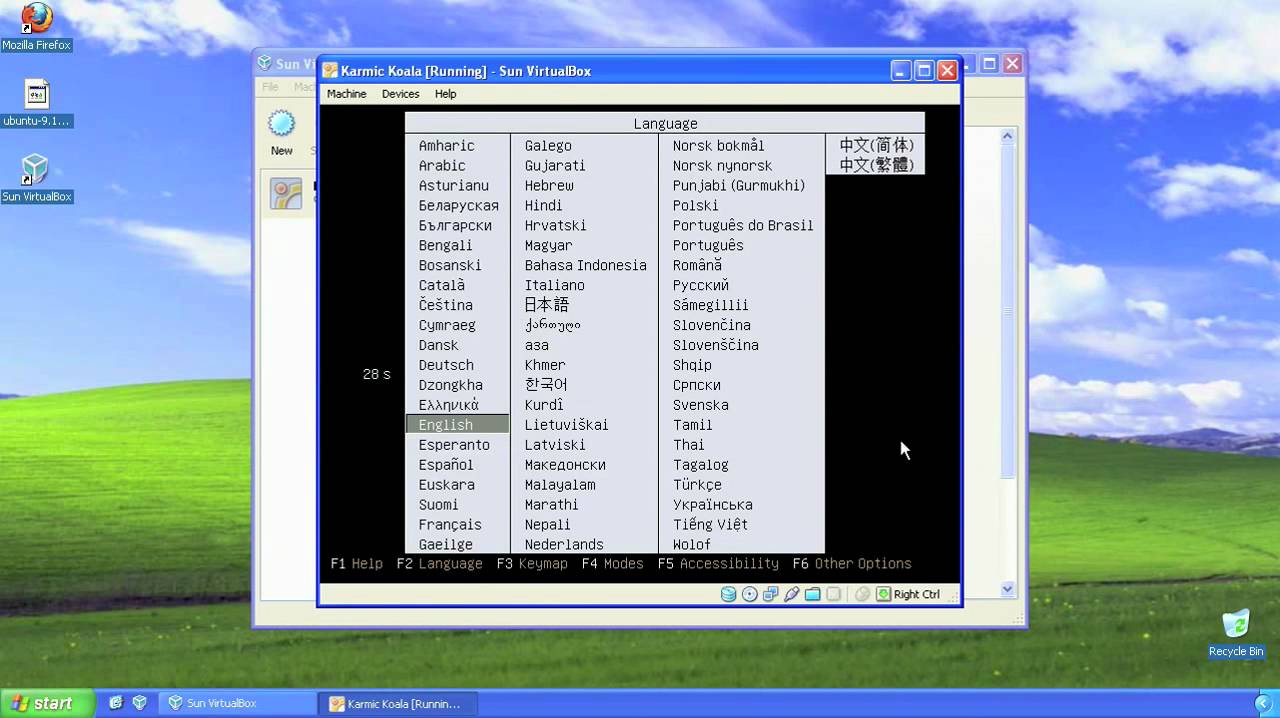Screen dimensions: 1280x718
Task: Select the VM entry icon in background window
Action: pyautogui.click(x=286, y=194)
